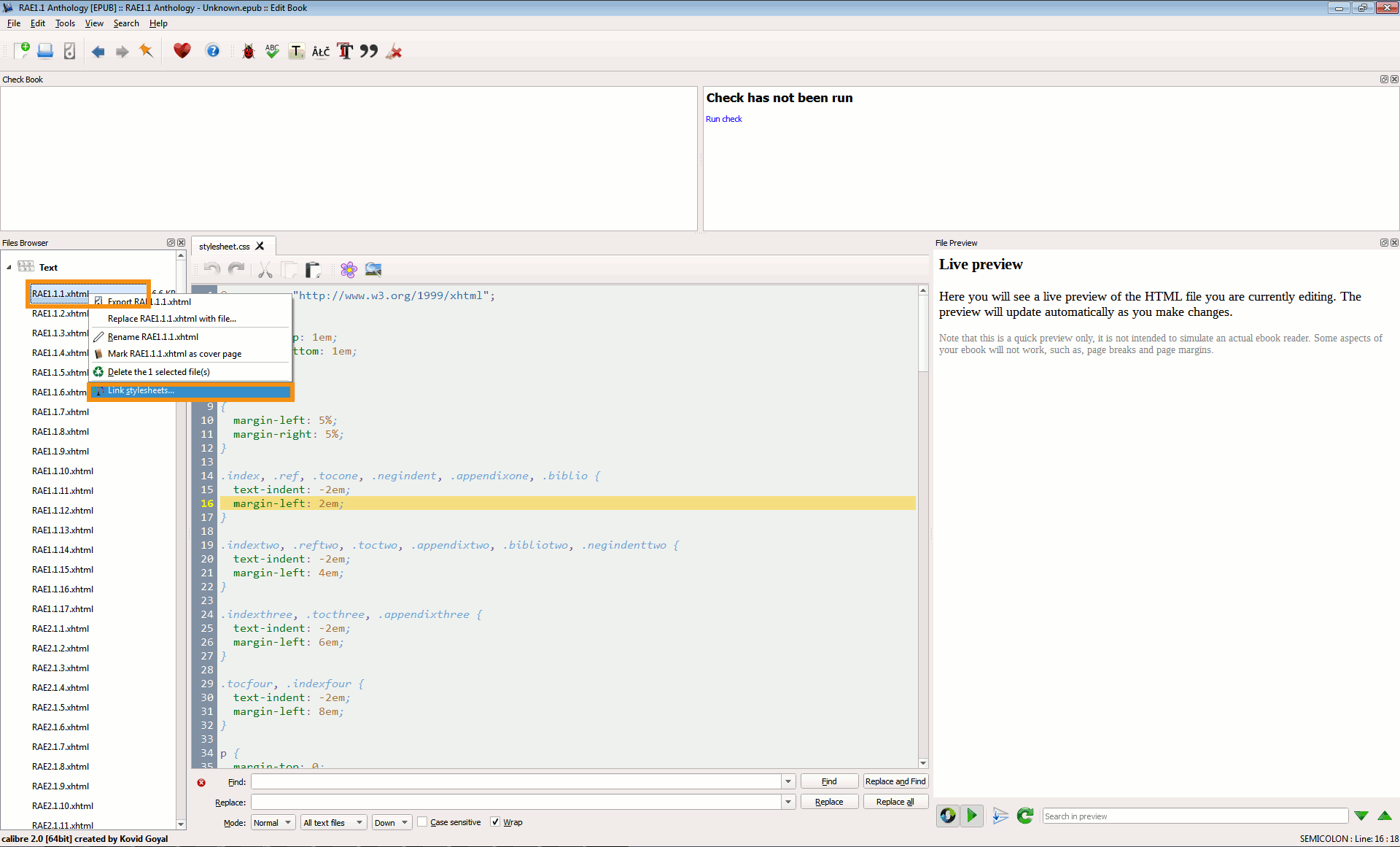Click the Run check link
This screenshot has height=847, width=1400.
[723, 119]
